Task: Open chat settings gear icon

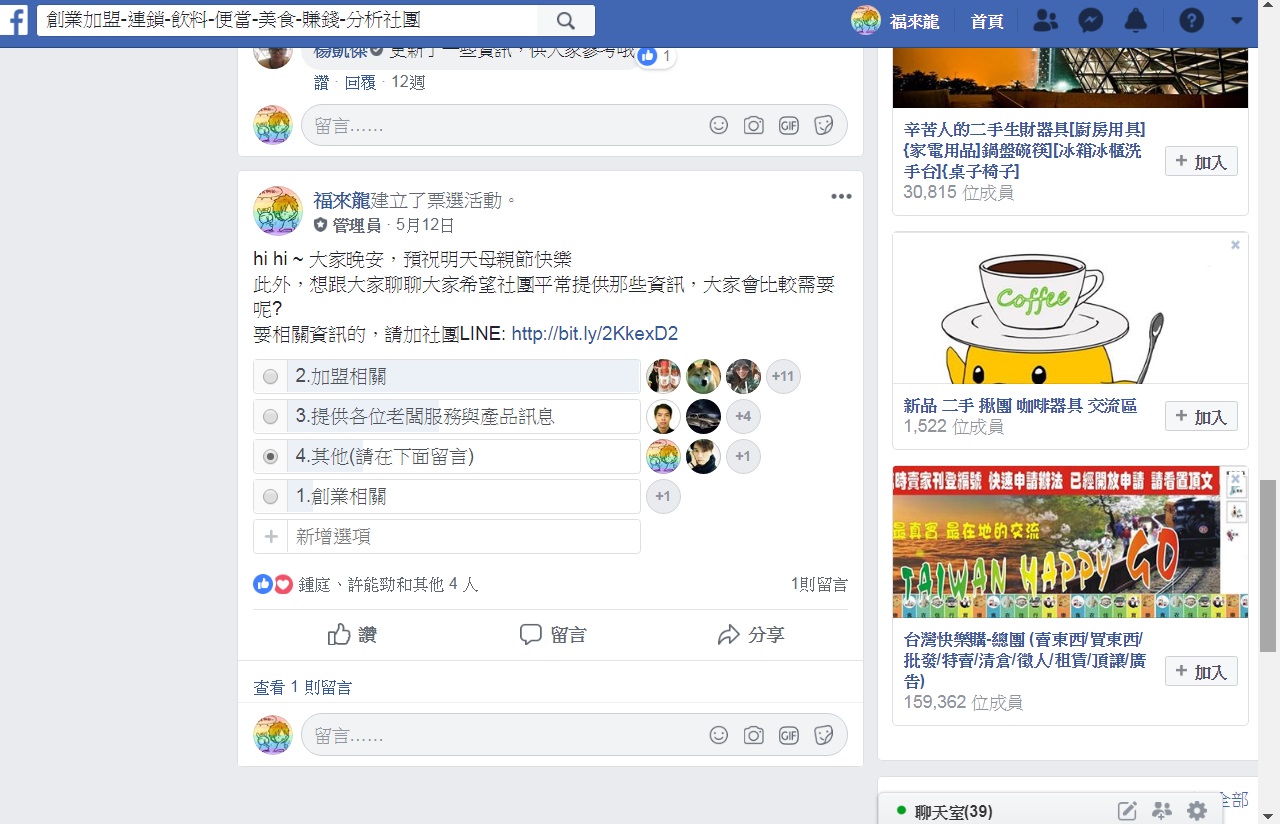Action: 1196,811
